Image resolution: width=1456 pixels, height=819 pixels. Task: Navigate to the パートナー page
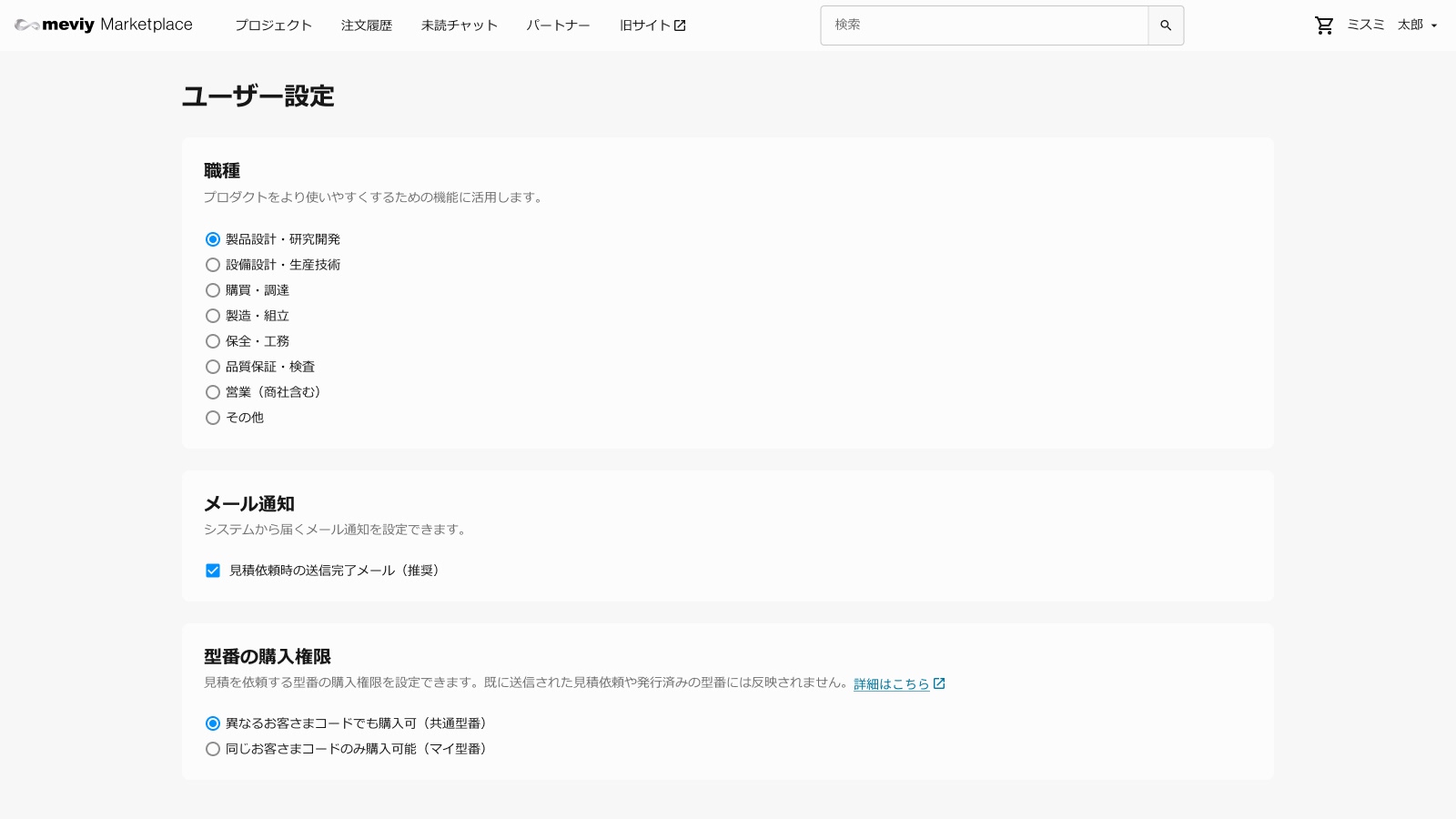(558, 25)
